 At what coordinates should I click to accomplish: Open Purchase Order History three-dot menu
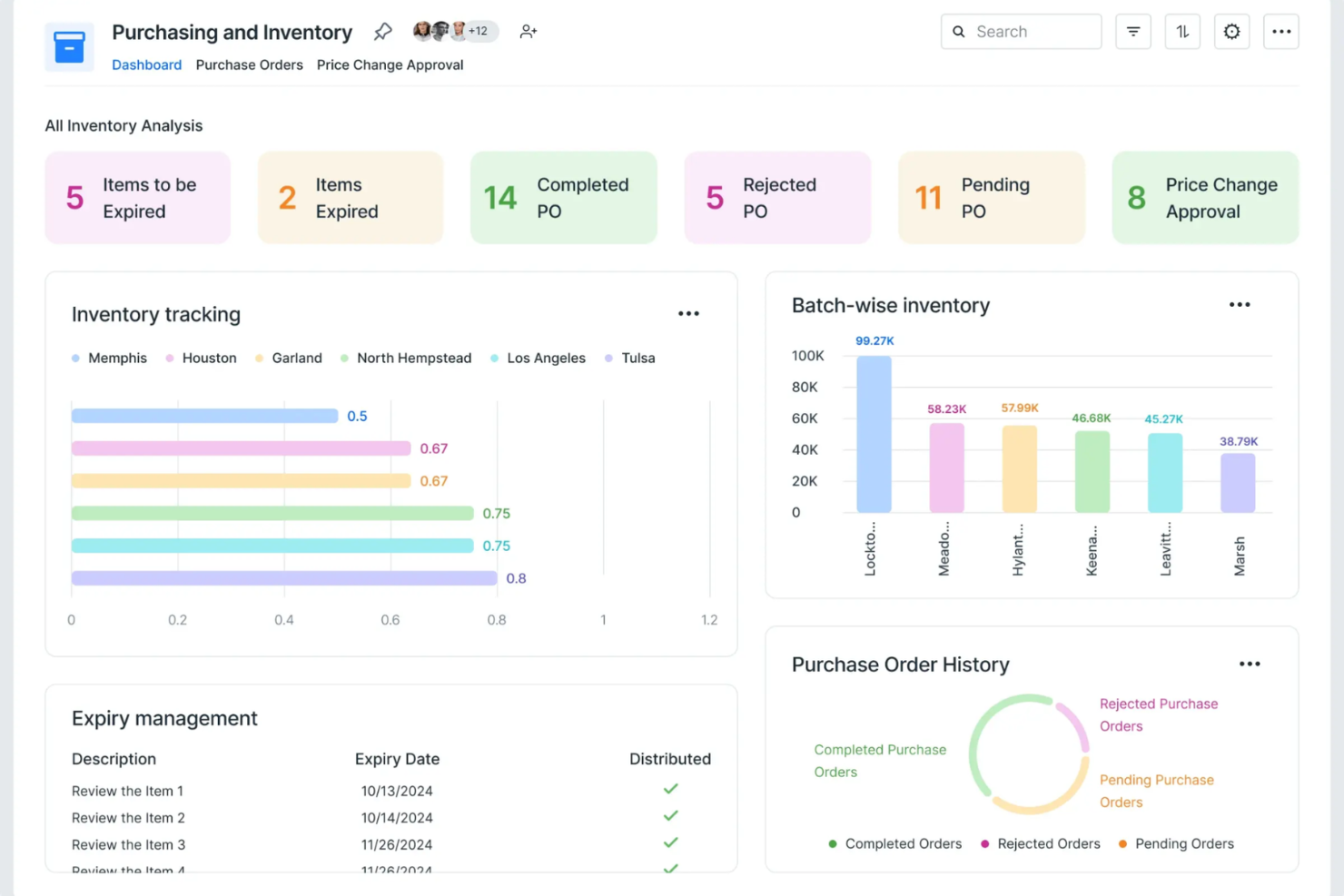tap(1250, 665)
